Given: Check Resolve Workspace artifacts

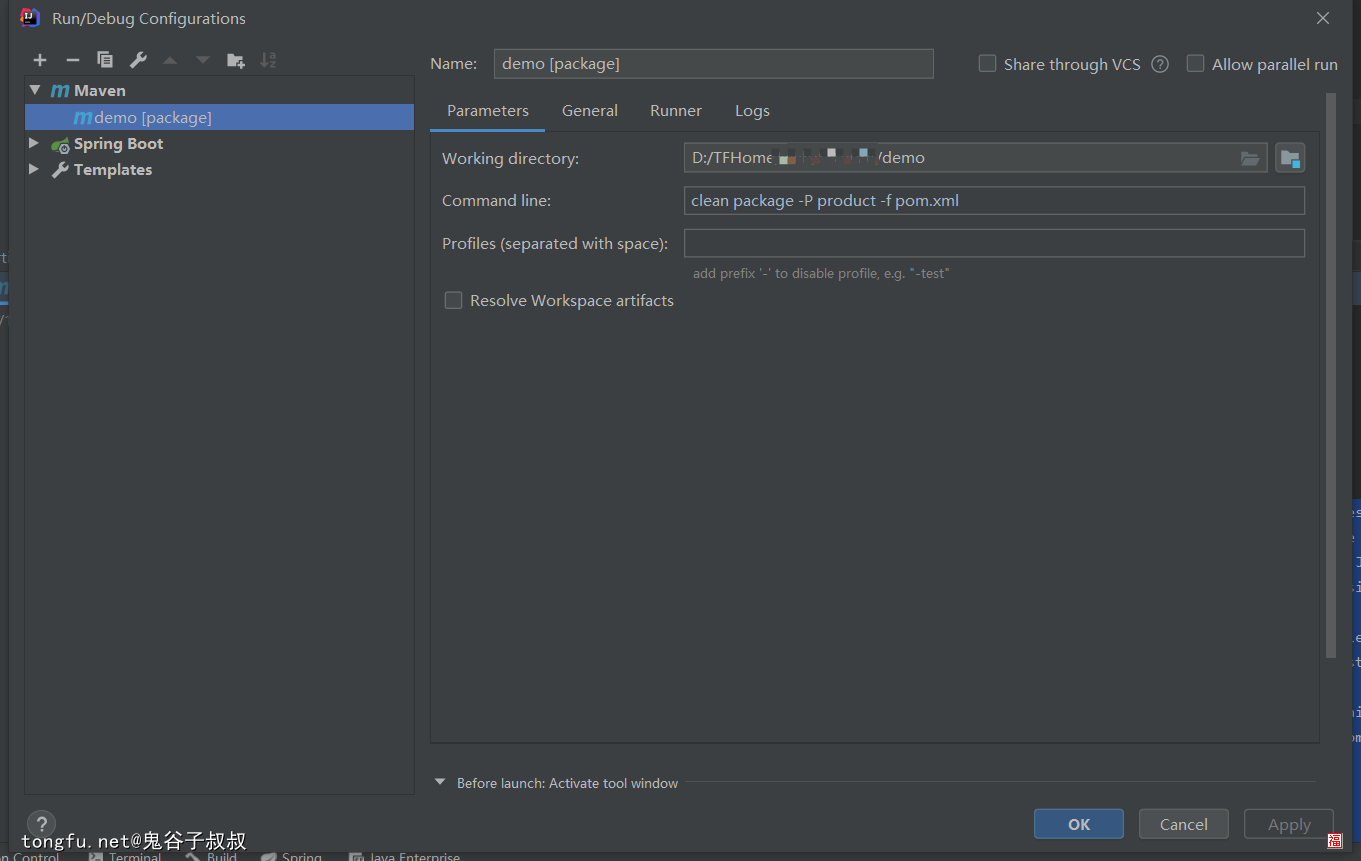Looking at the screenshot, I should 453,300.
